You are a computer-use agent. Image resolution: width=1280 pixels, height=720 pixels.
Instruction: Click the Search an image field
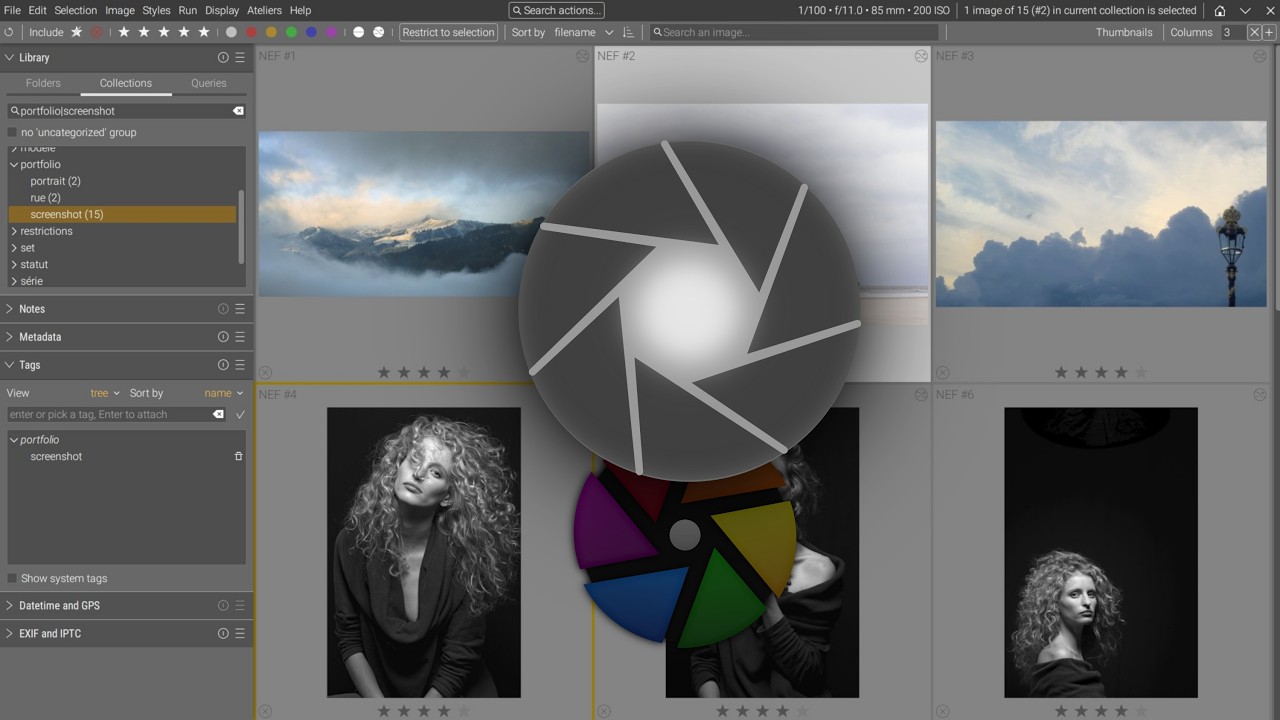click(794, 32)
